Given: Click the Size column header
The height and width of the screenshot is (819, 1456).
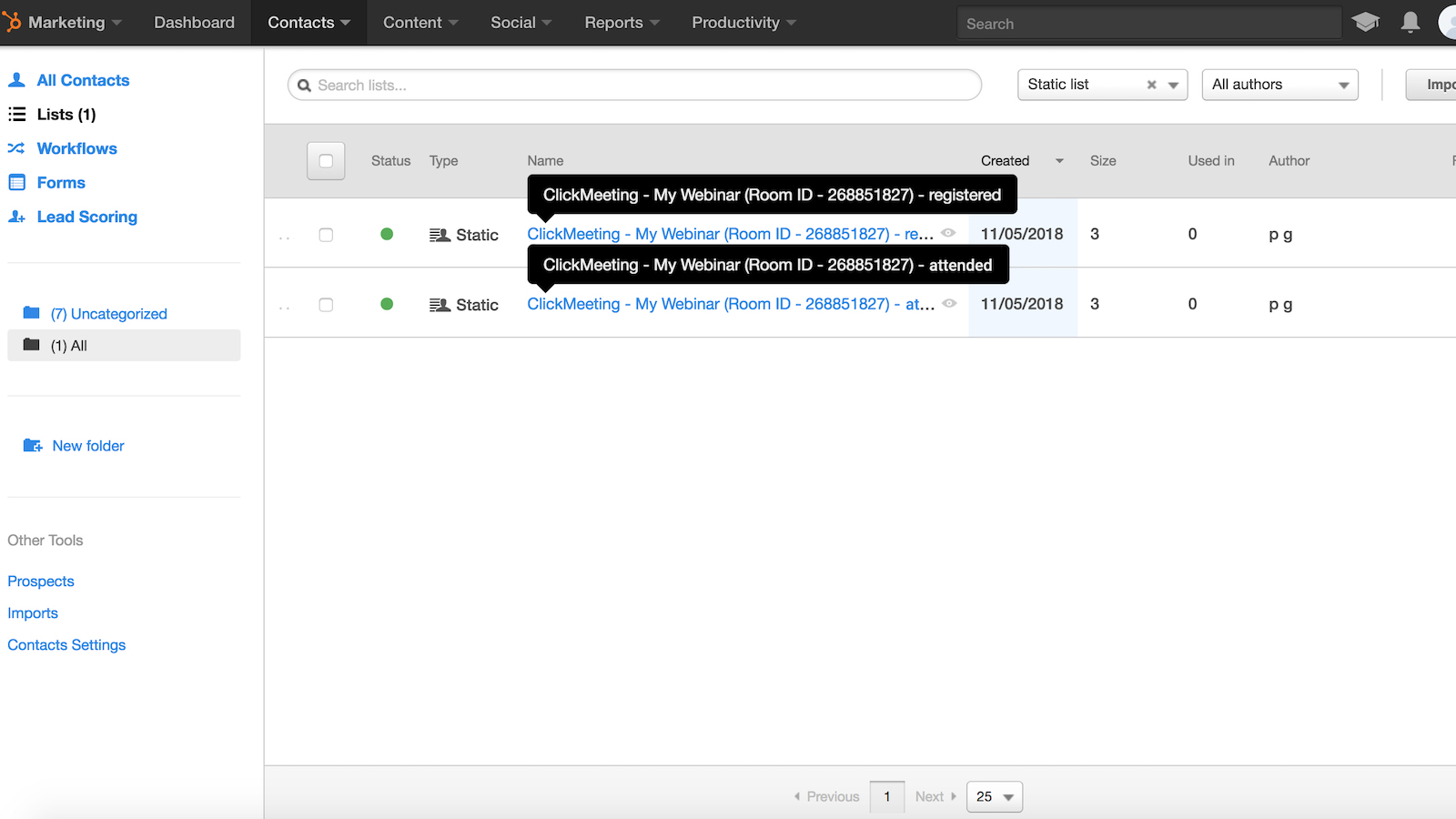Looking at the screenshot, I should [1103, 160].
